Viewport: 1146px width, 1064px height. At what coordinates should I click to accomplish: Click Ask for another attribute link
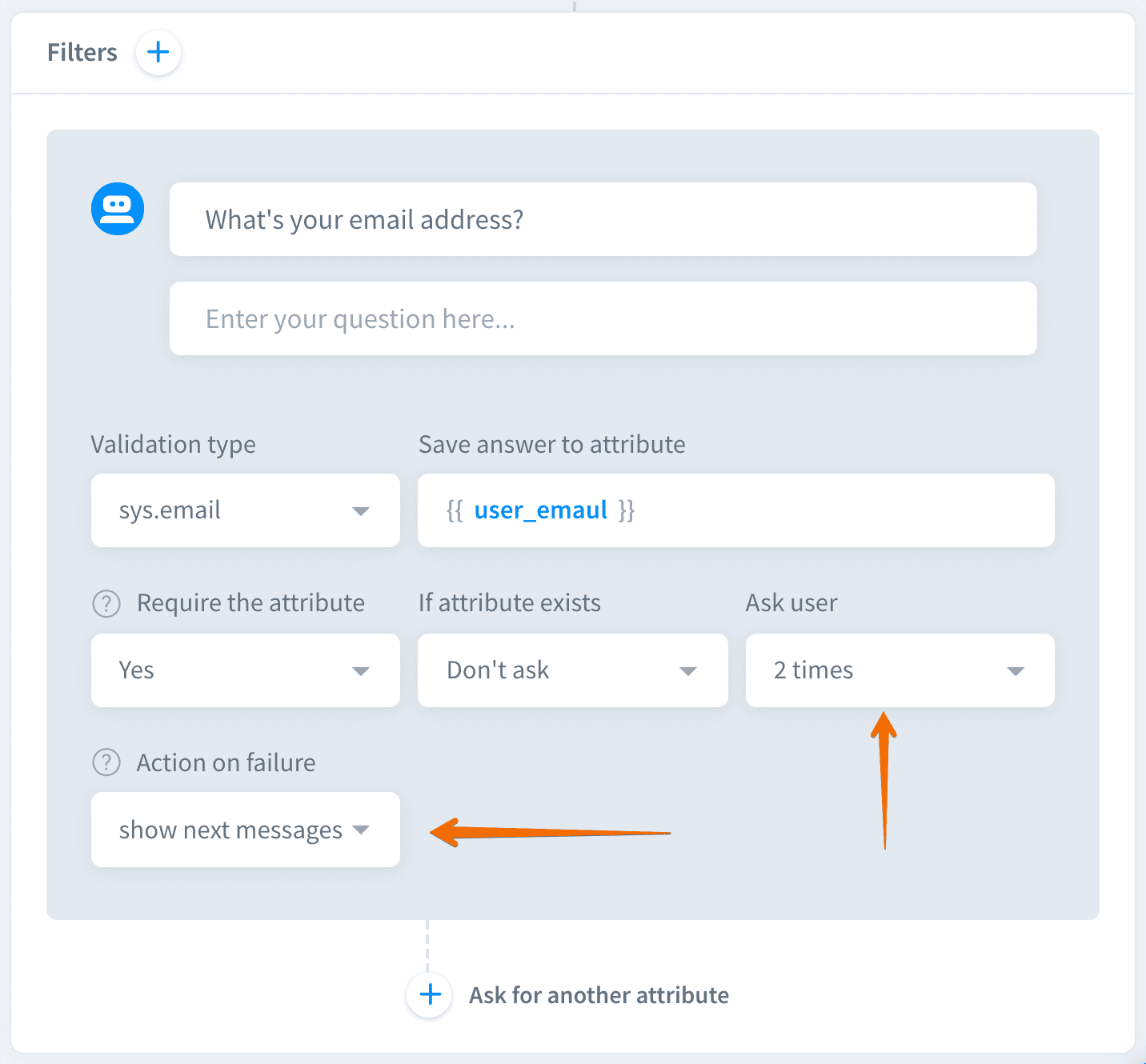point(599,995)
